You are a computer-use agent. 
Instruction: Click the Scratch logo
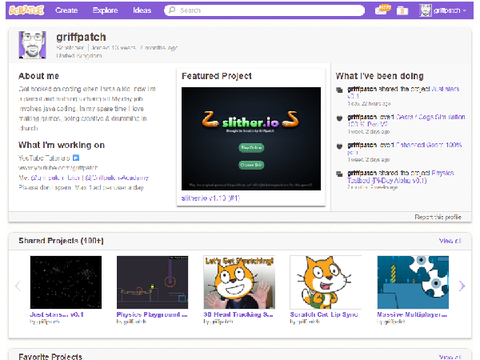click(x=26, y=10)
